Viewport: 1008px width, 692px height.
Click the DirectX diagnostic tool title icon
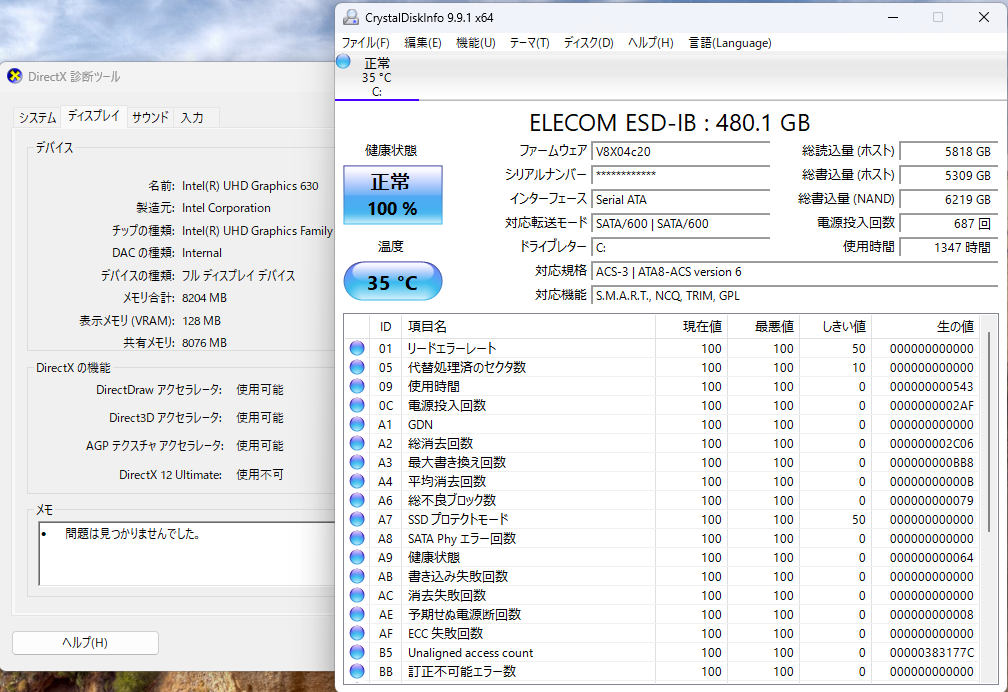(15, 77)
